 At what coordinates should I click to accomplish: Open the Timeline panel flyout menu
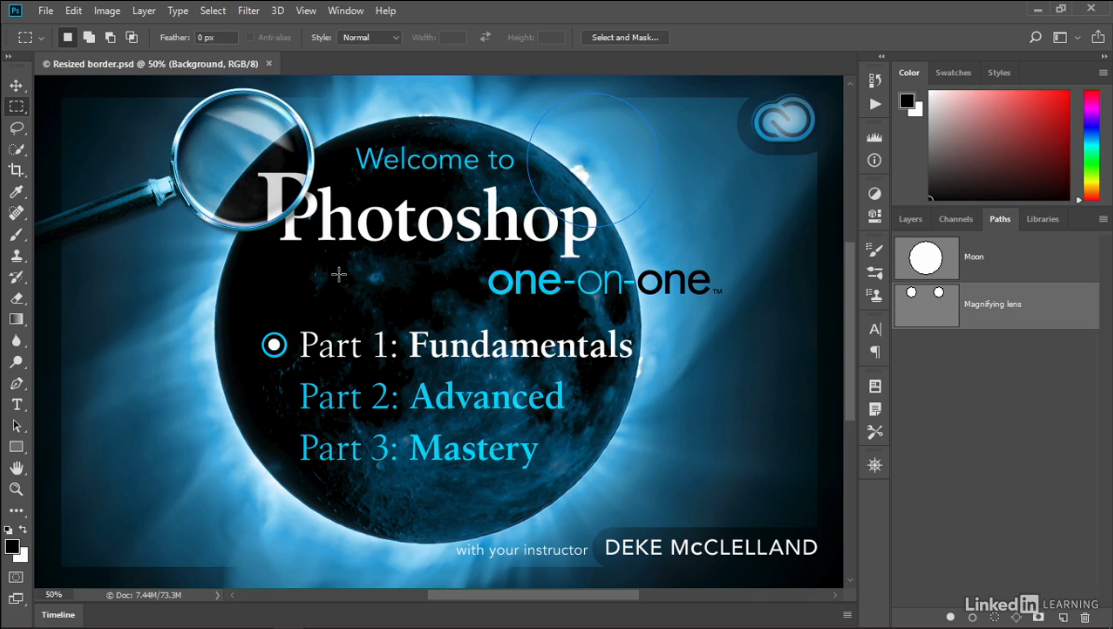click(847, 615)
